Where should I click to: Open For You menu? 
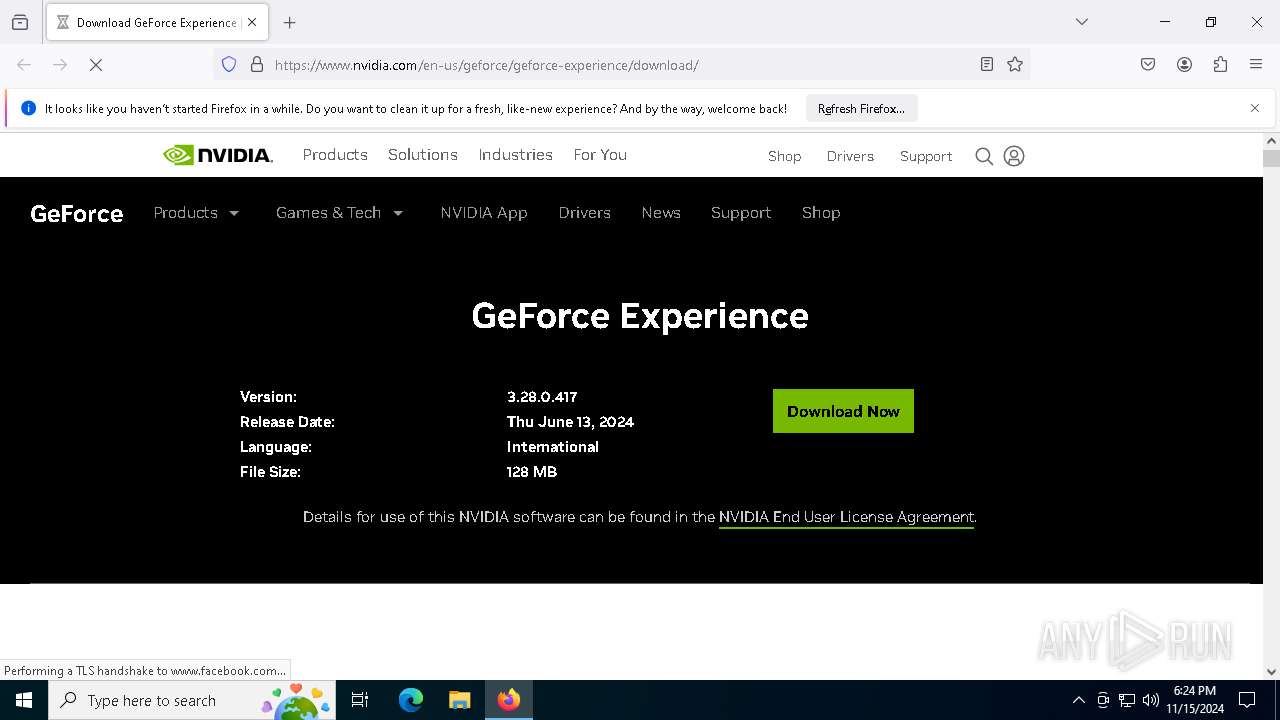coord(600,155)
